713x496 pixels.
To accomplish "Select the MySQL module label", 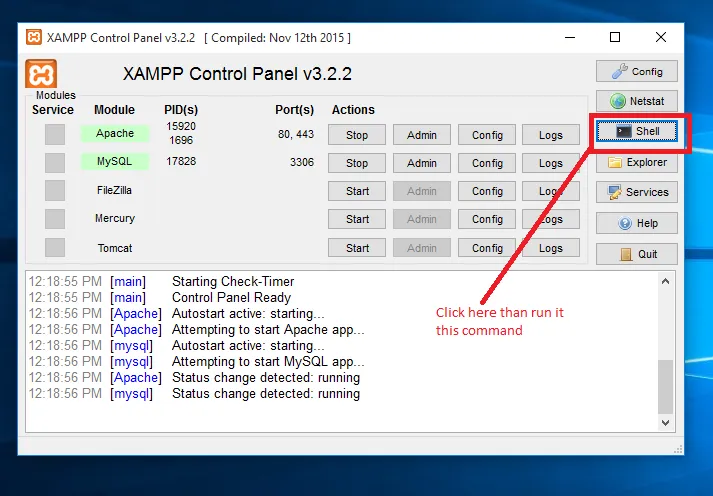I will coord(115,161).
